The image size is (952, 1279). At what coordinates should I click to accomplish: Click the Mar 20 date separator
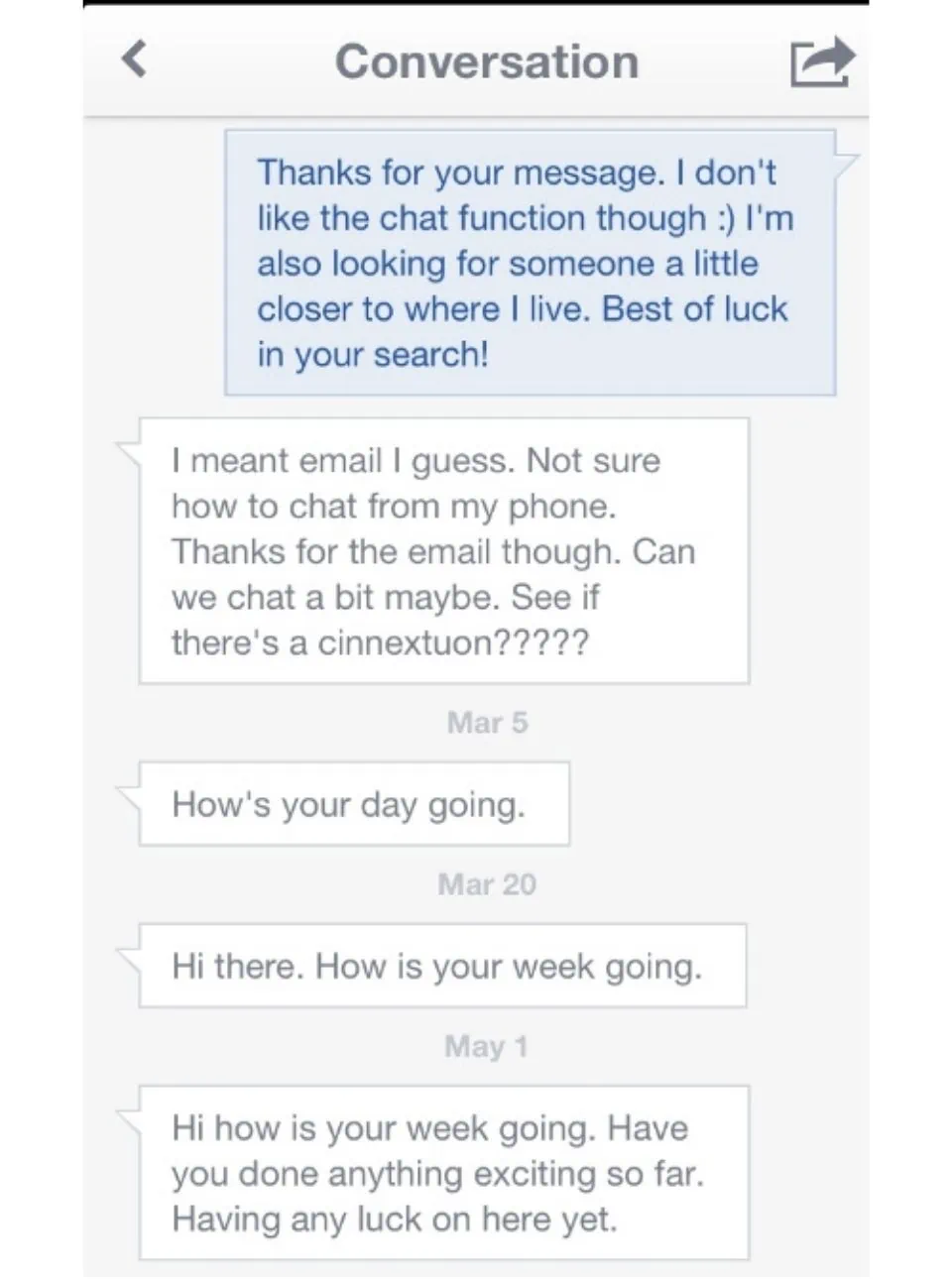pyautogui.click(x=487, y=884)
